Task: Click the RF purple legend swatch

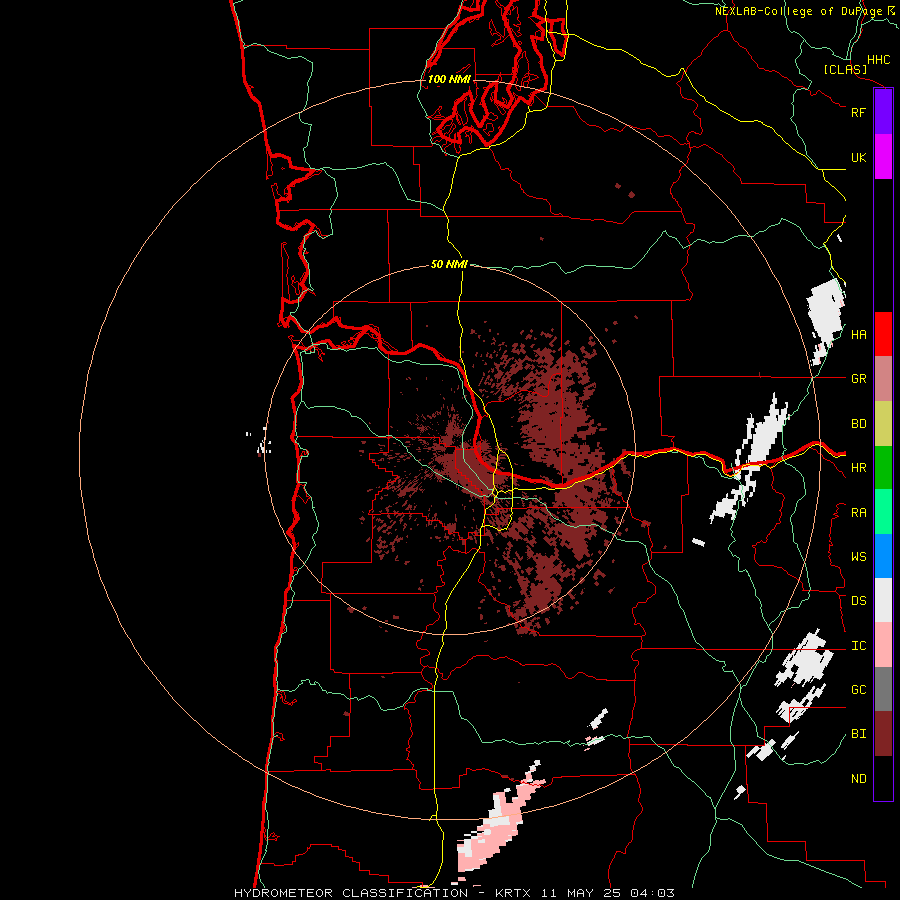Action: (x=883, y=112)
